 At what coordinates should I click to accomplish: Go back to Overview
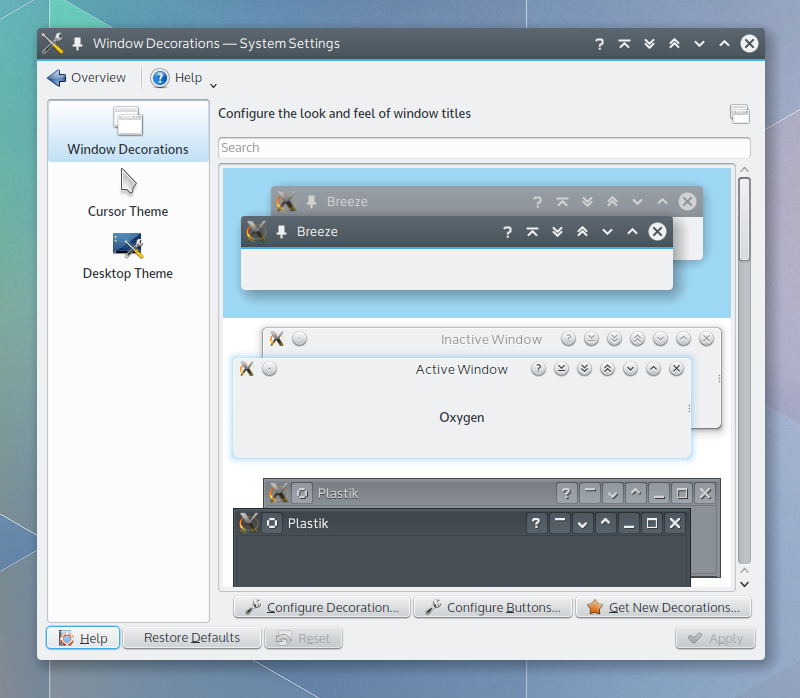click(87, 78)
